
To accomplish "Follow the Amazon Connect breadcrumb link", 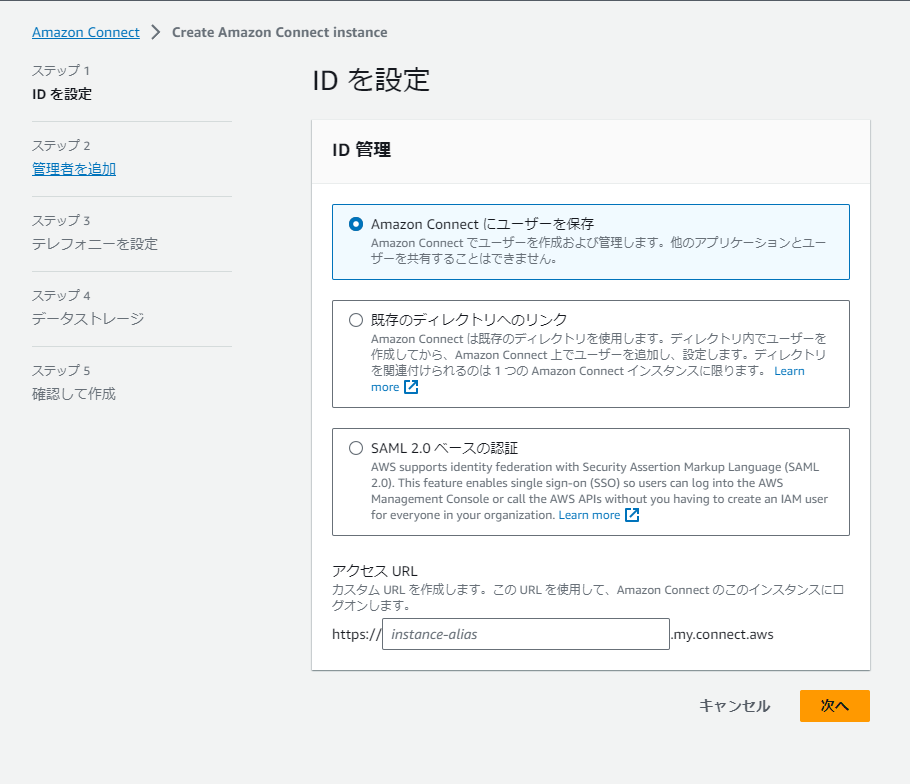I will point(86,32).
